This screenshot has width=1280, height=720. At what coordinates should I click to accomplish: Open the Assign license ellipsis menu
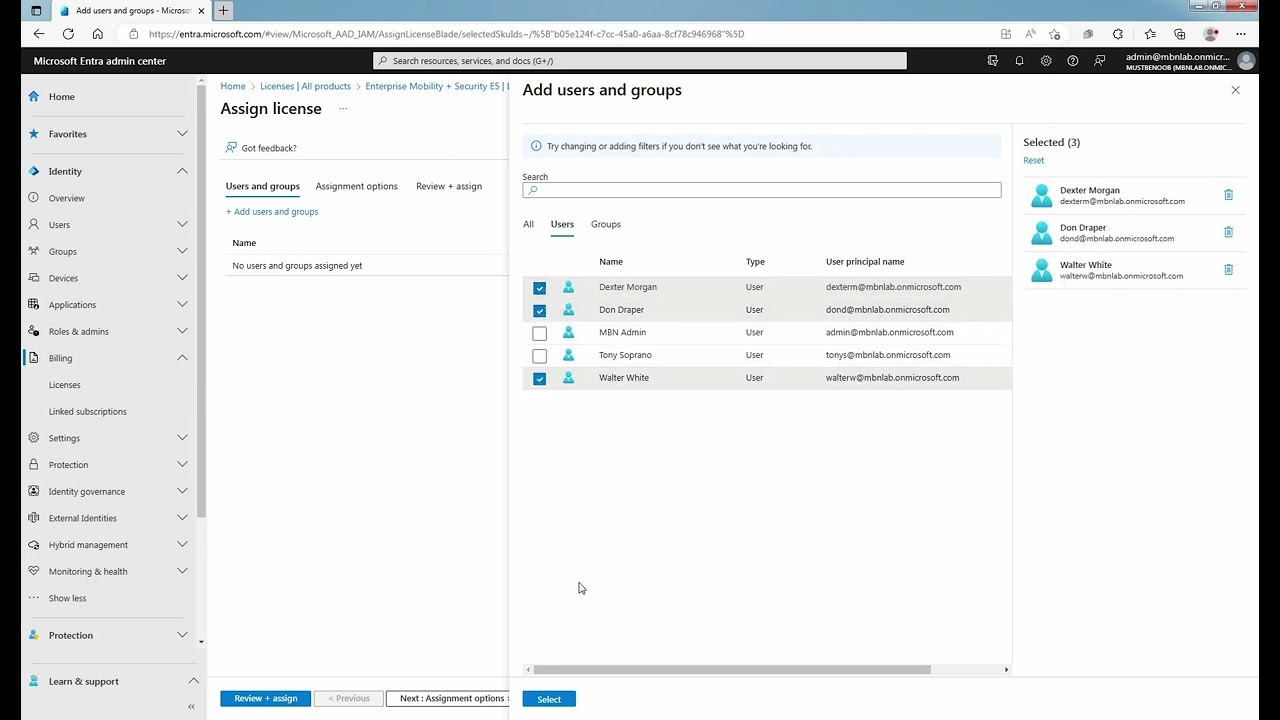tap(343, 108)
